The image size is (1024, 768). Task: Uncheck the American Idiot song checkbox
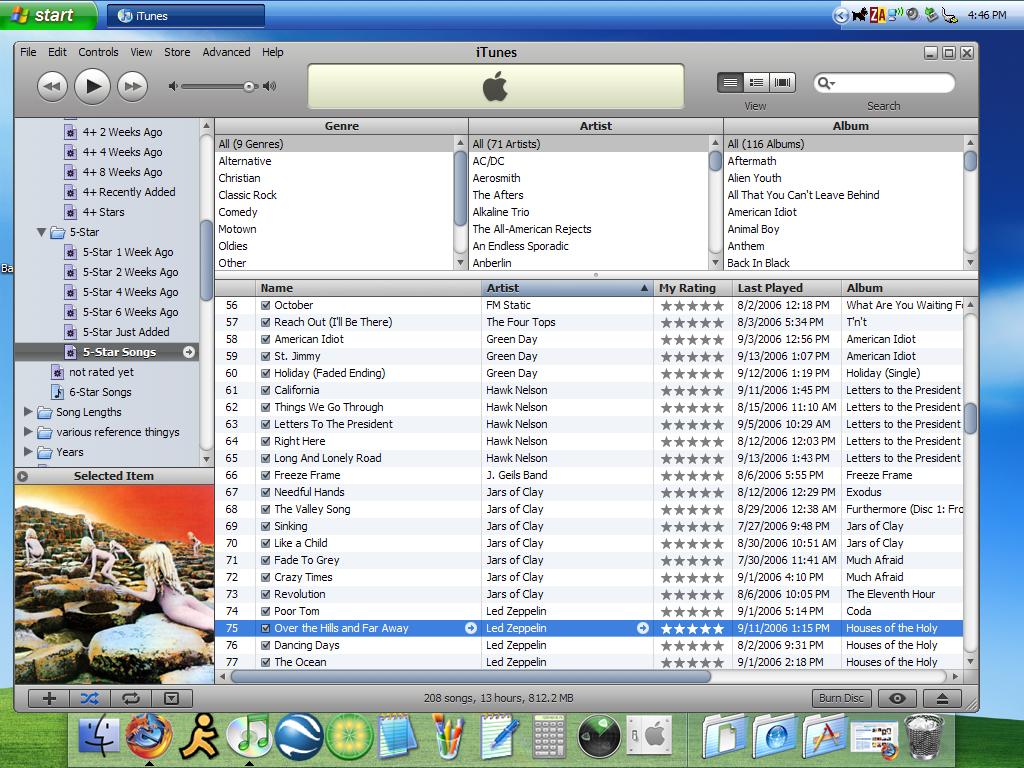(266, 339)
